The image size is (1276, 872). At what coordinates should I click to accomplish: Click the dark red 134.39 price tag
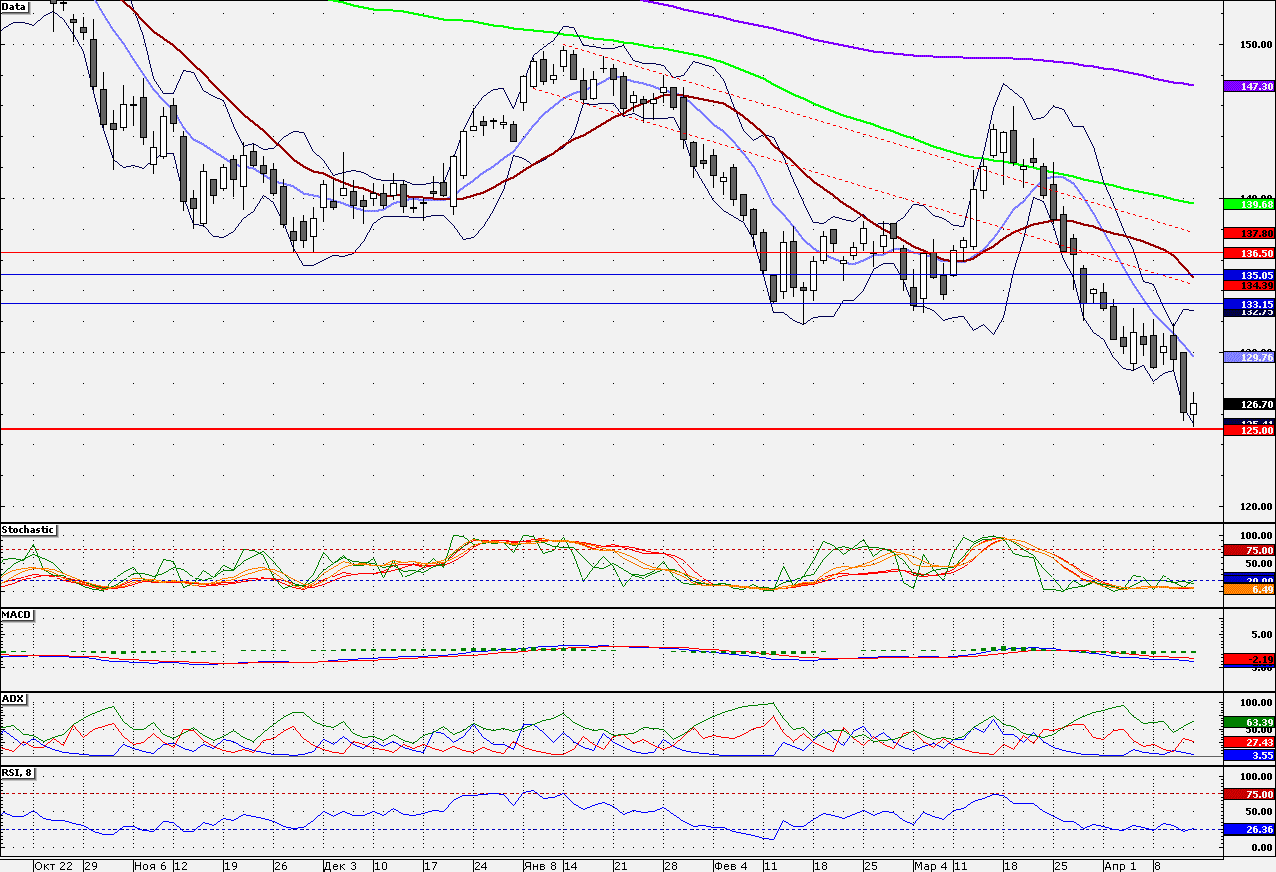pyautogui.click(x=1249, y=286)
